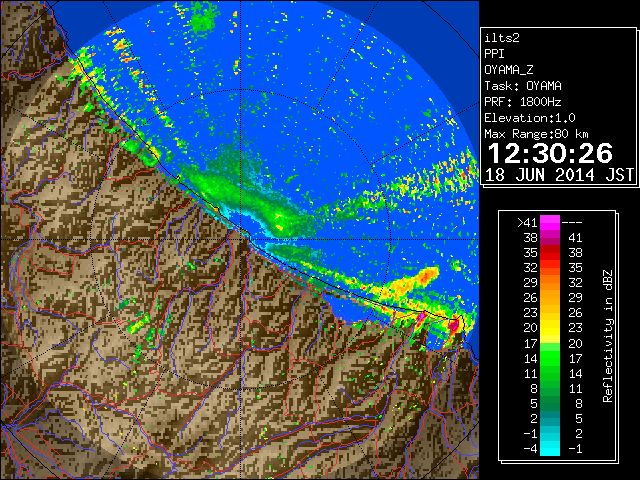
Task: Pick the teal 2 to 5 swatch
Action: tap(550, 419)
